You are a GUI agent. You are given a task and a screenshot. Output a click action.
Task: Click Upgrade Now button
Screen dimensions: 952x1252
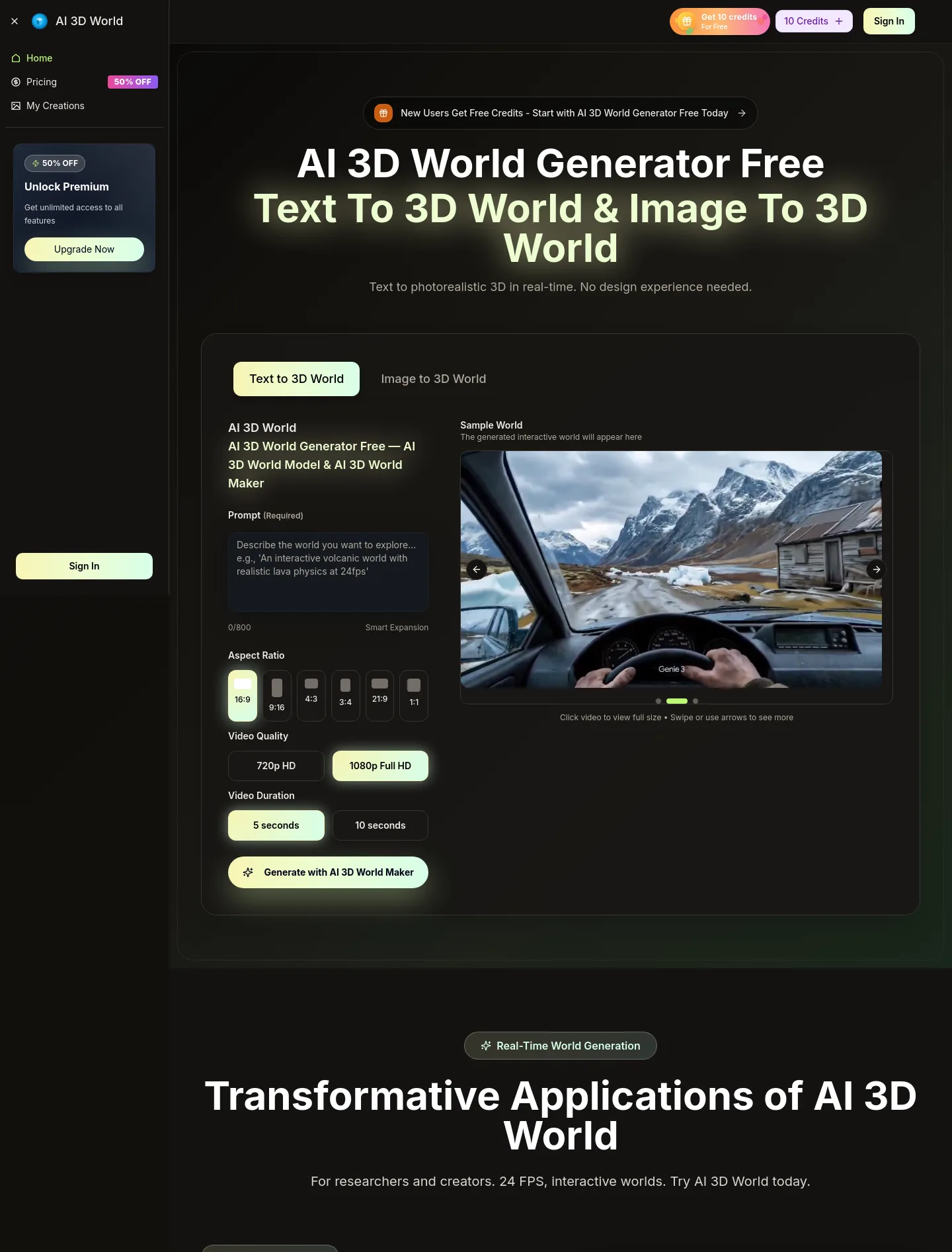[x=84, y=249]
